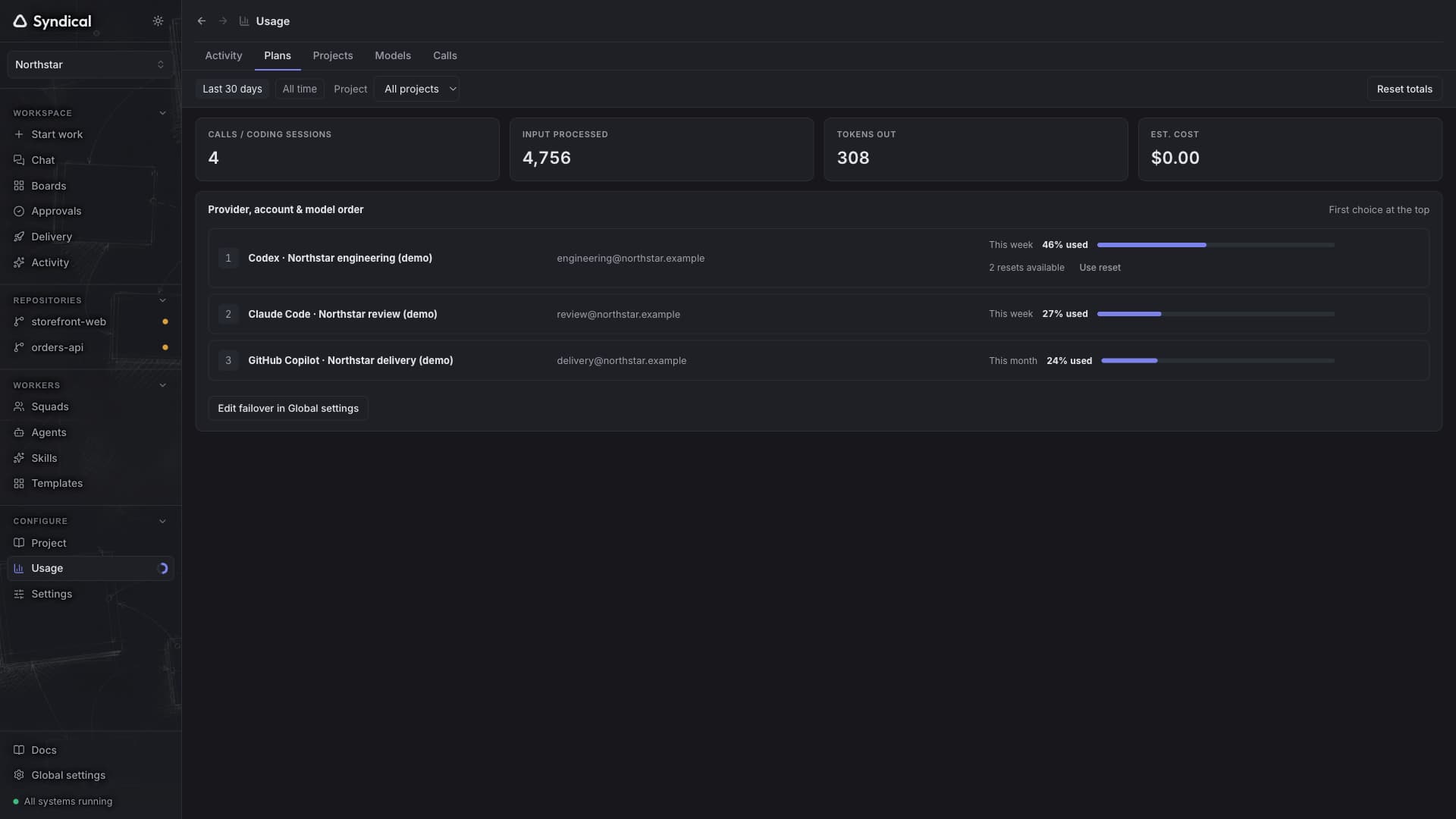This screenshot has width=1456, height=819.
Task: Click the Agents robot icon
Action: [19, 432]
